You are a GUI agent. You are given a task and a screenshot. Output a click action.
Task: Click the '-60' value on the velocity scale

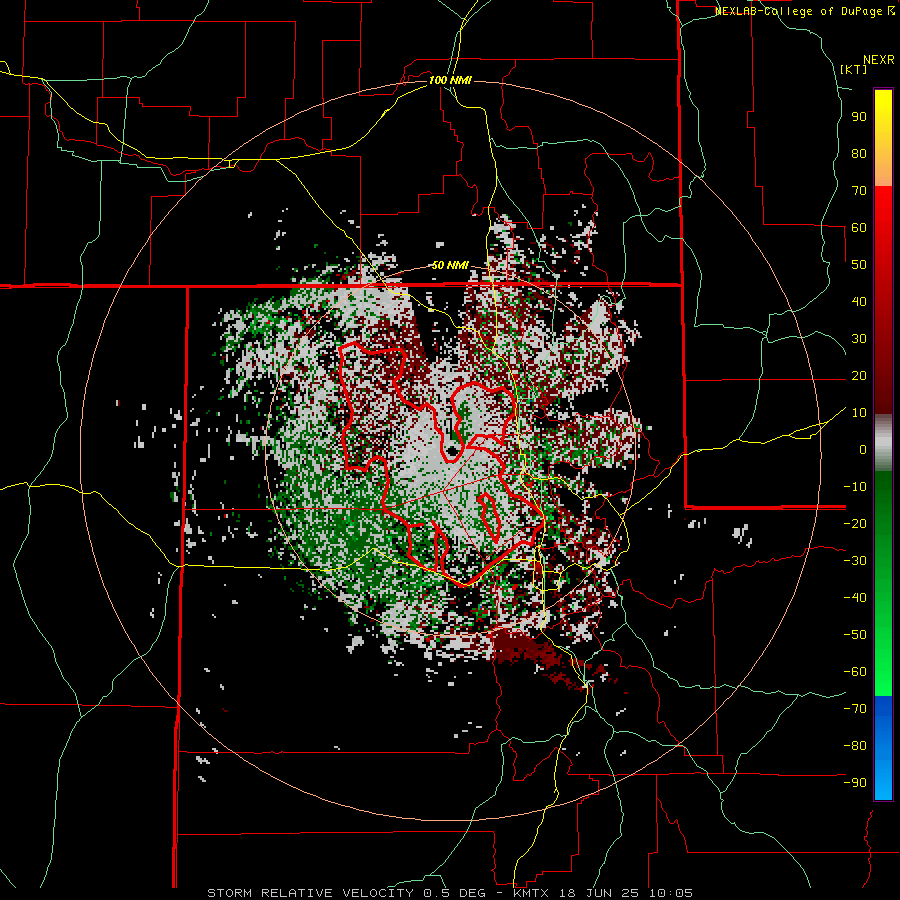855,672
